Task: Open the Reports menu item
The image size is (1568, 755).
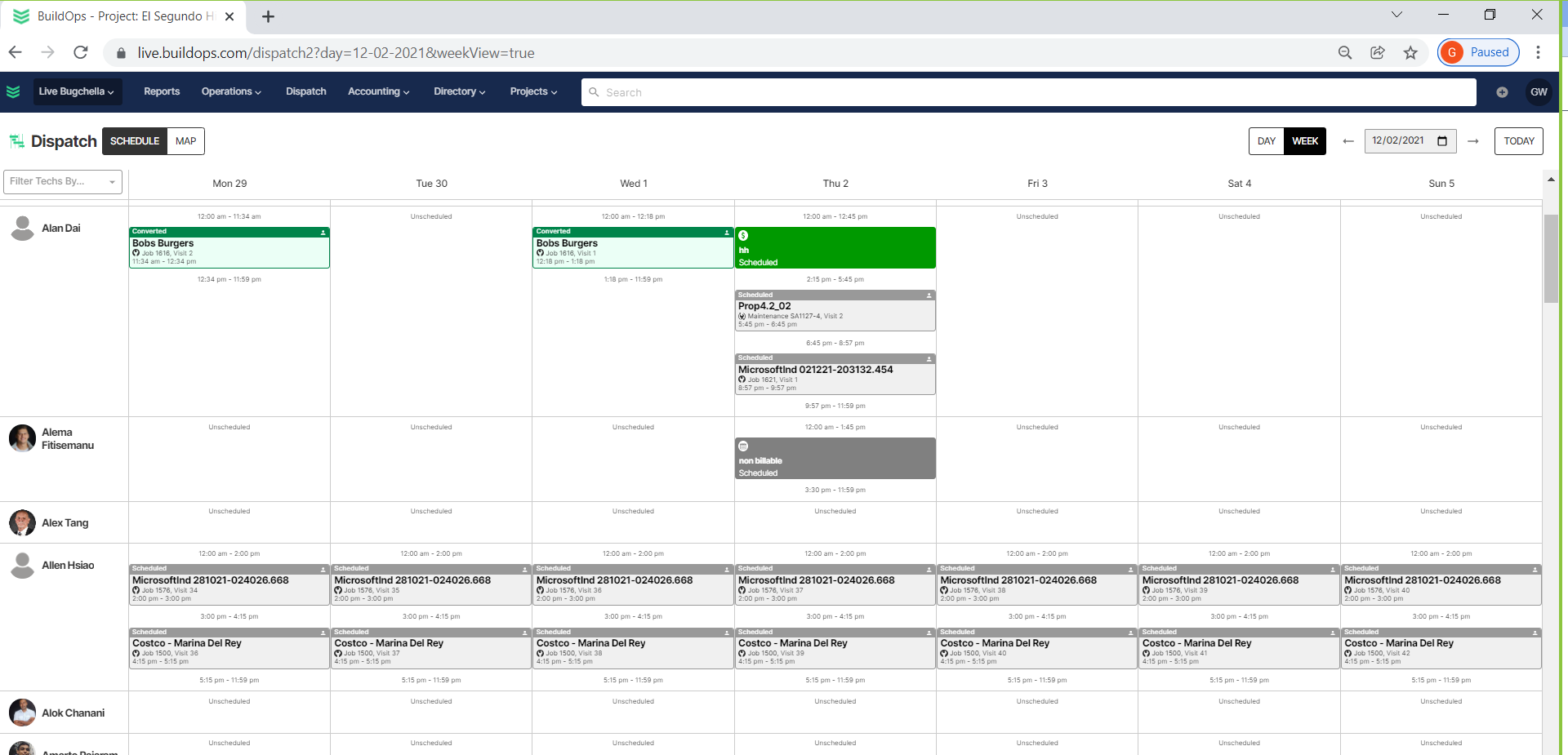Action: click(162, 91)
